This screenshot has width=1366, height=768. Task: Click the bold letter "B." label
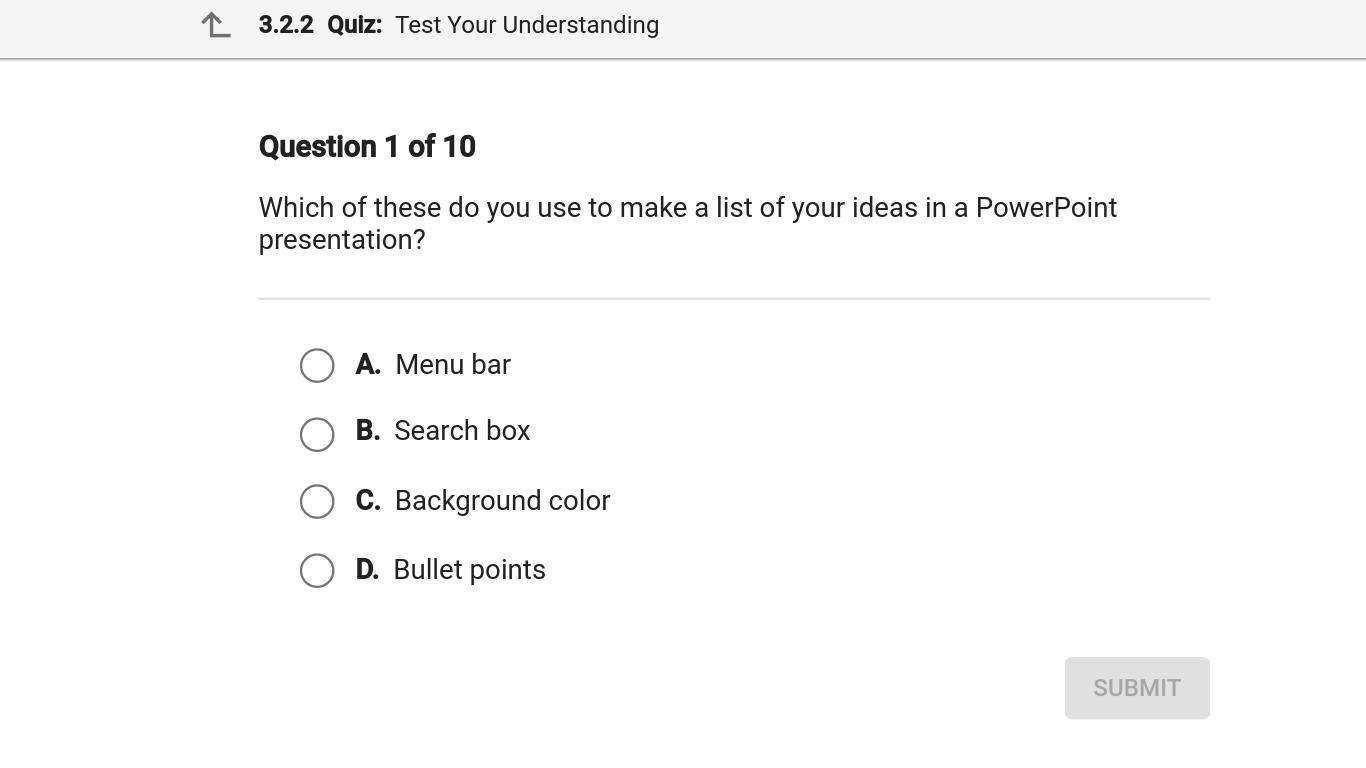point(368,431)
